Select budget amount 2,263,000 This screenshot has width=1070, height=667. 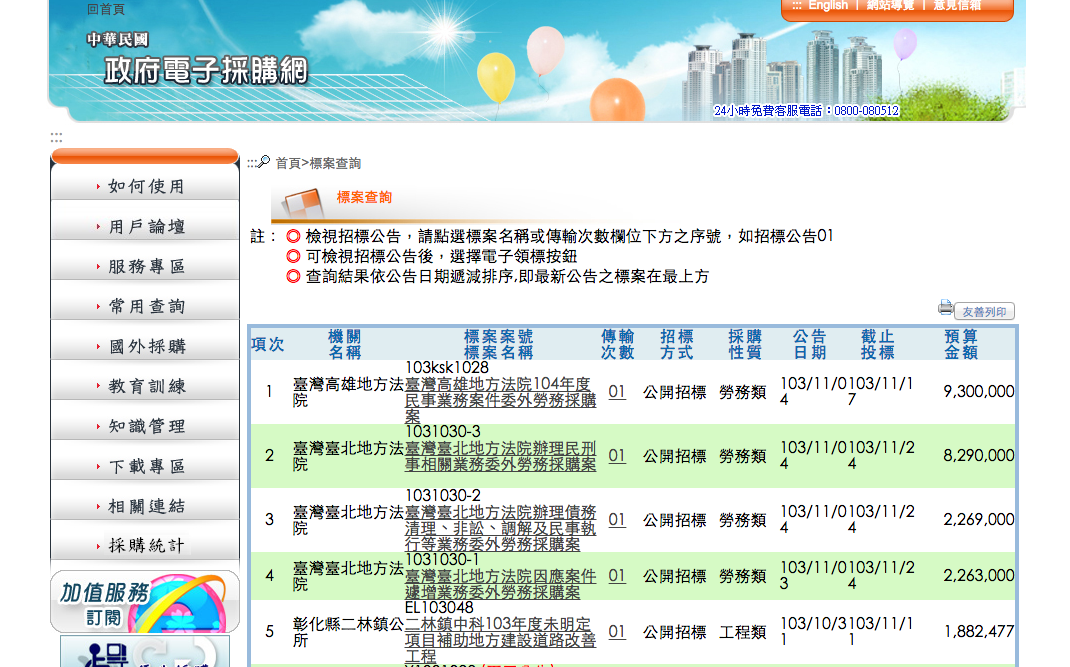click(979, 576)
